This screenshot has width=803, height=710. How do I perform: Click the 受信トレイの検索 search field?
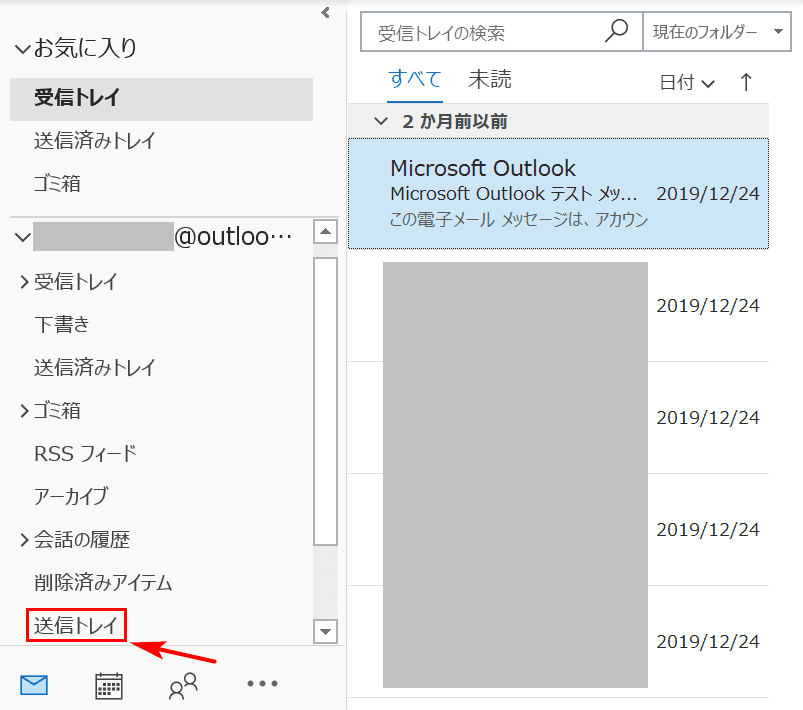(485, 33)
